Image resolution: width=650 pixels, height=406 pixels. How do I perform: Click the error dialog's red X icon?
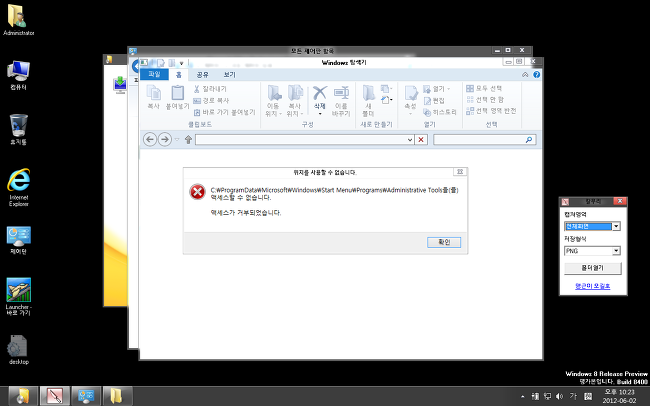tap(197, 192)
